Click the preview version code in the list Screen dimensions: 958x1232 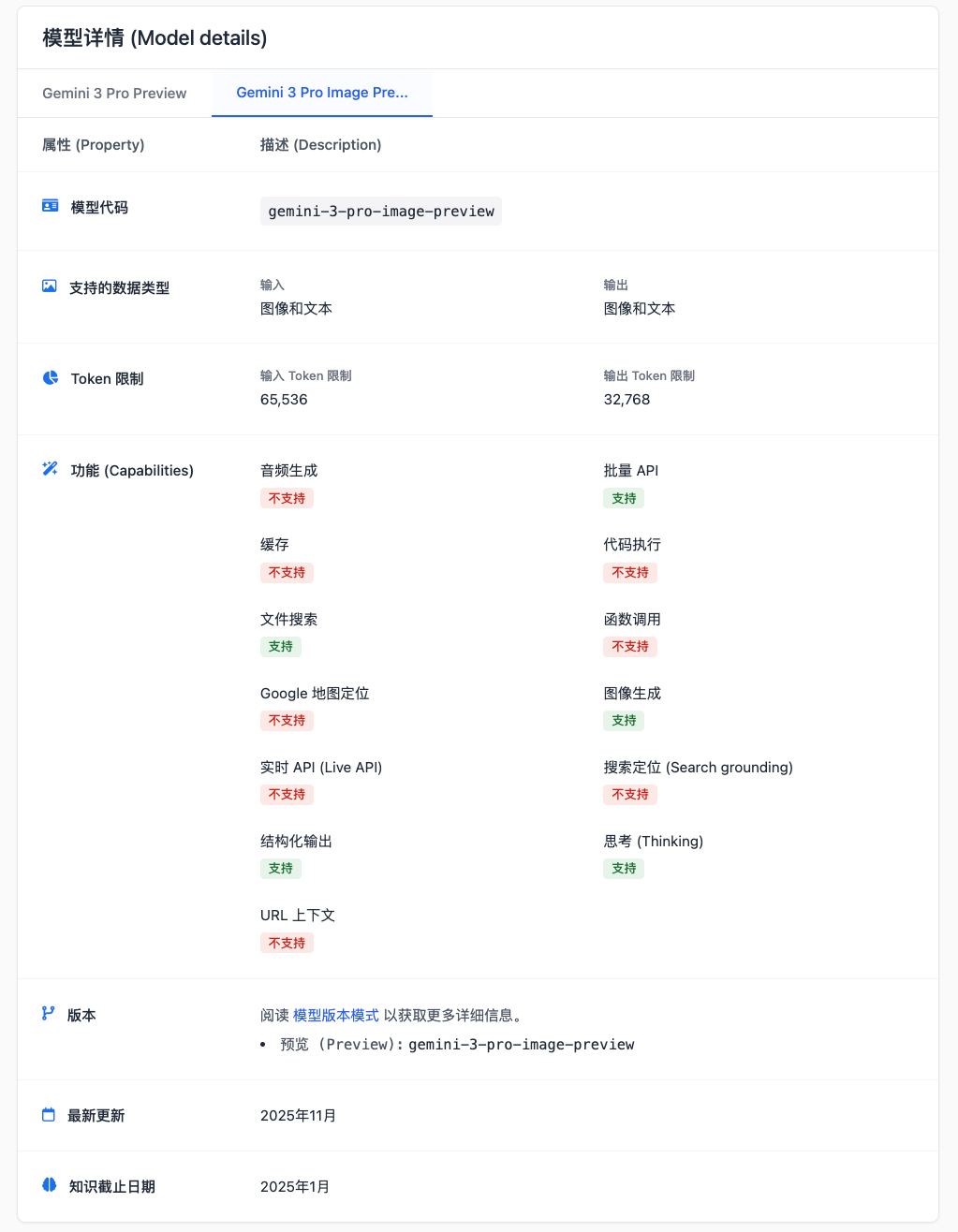[522, 1045]
